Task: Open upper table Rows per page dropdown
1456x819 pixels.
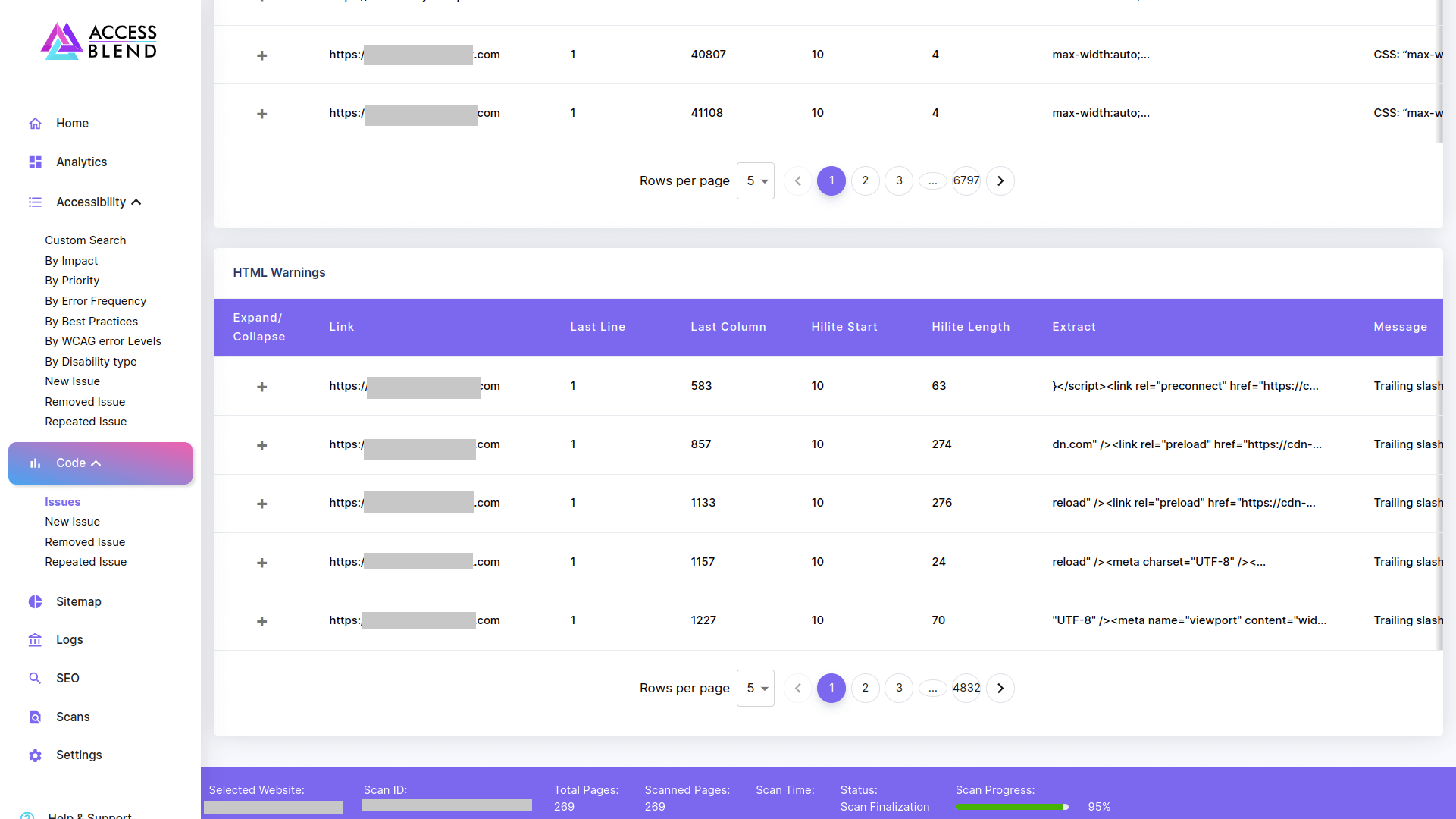Action: click(x=756, y=181)
